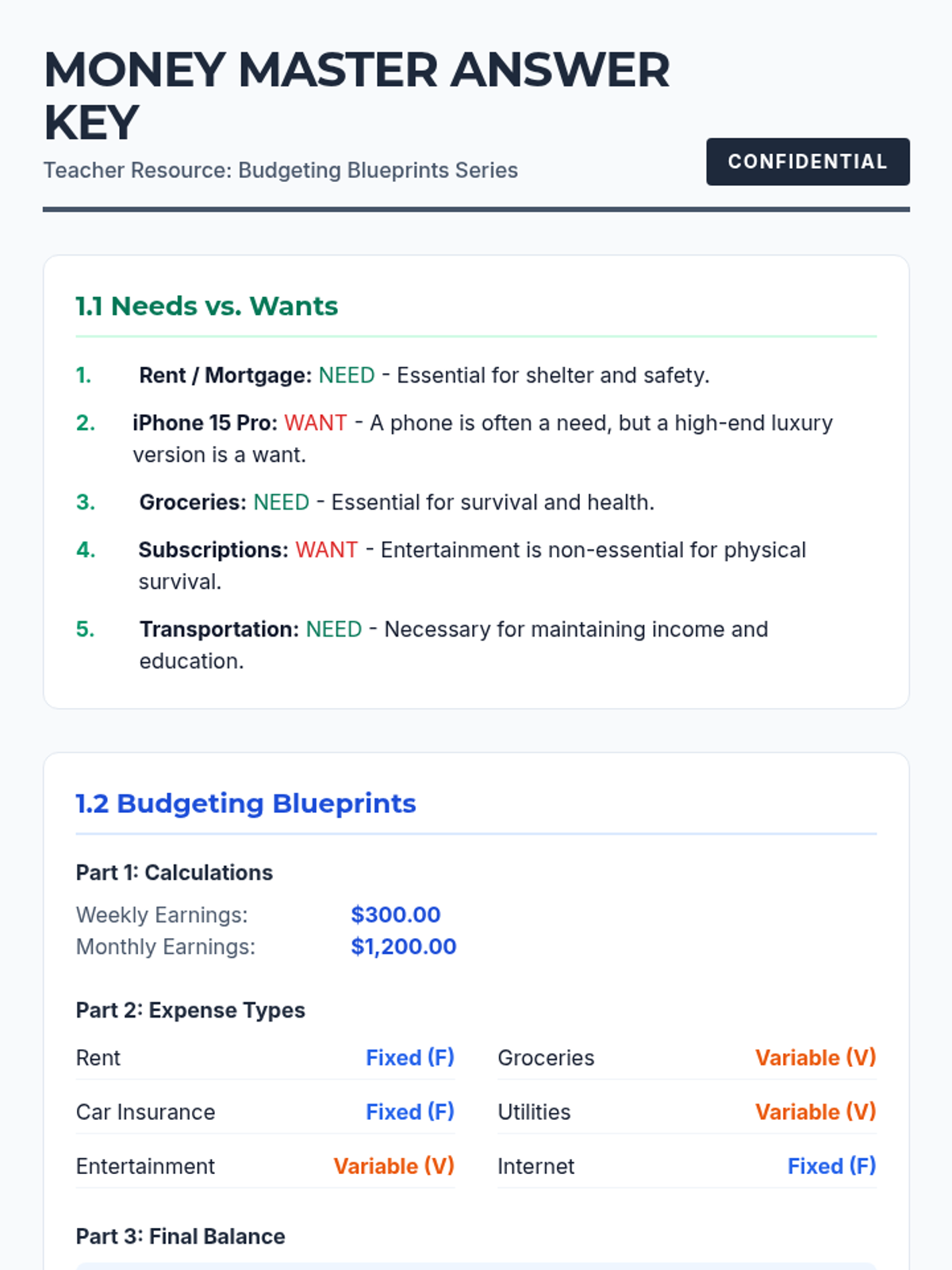952x1270 pixels.
Task: Select the $1,200.00 monthly earnings value
Action: (404, 947)
